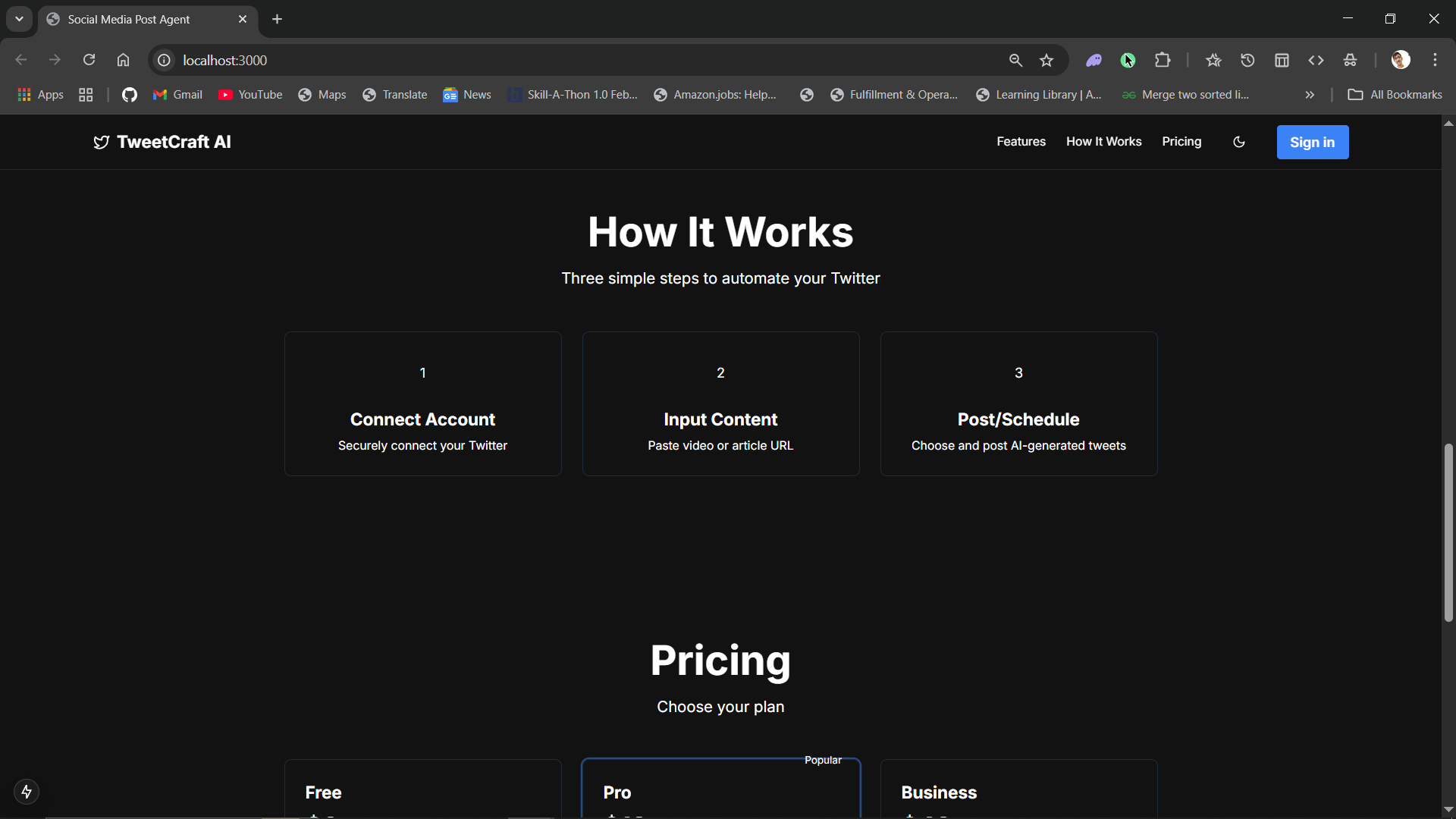
Task: Open the Chrome profile avatar
Action: click(x=1401, y=60)
